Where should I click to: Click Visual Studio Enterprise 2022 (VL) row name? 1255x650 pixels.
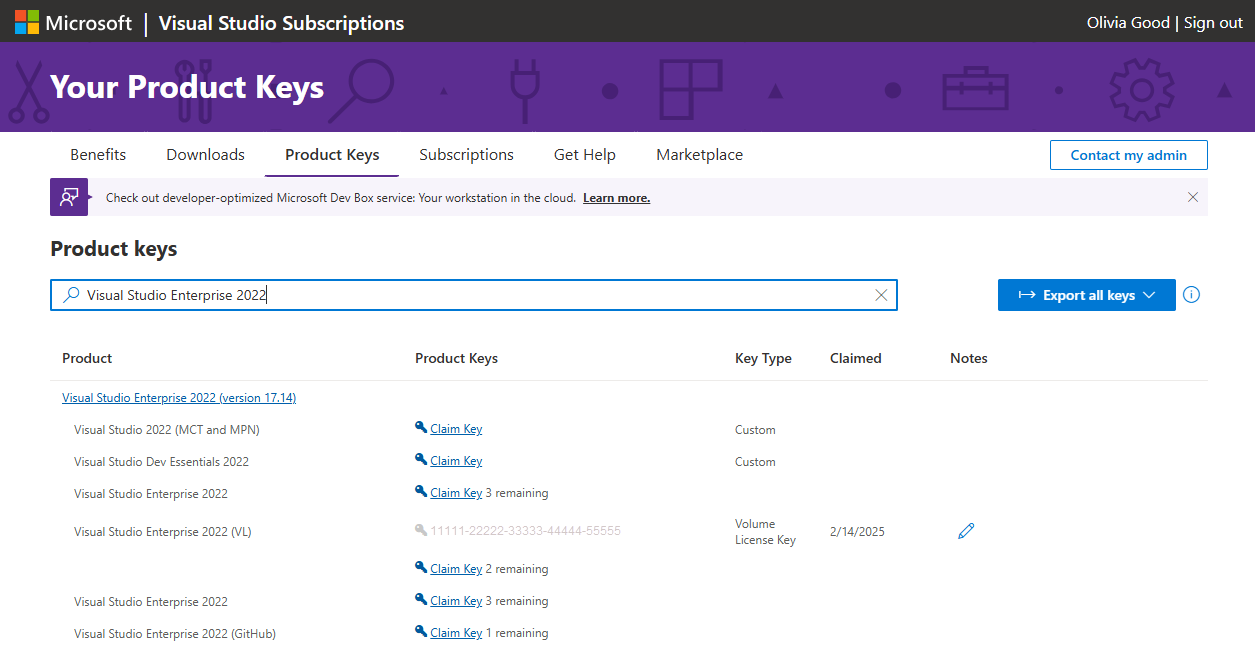163,532
